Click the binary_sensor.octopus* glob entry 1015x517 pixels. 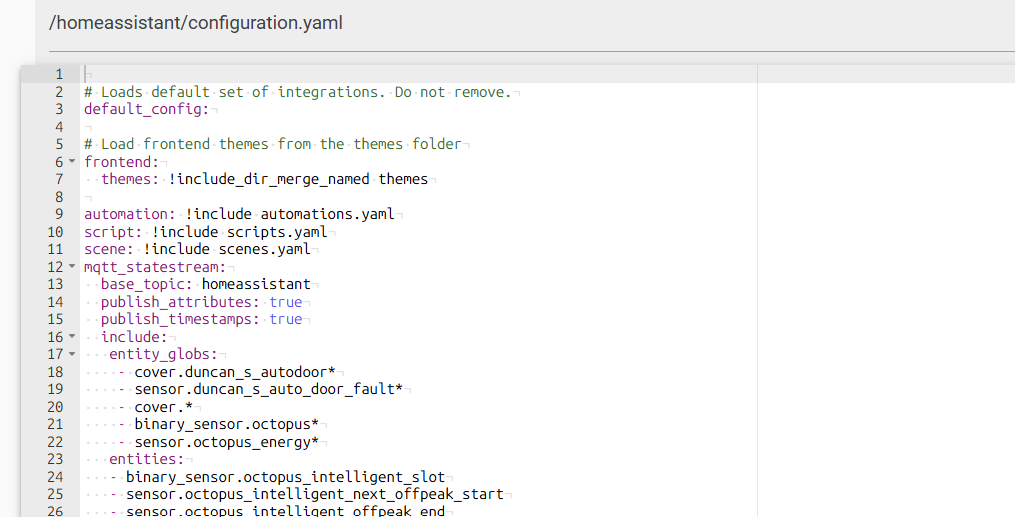point(227,424)
